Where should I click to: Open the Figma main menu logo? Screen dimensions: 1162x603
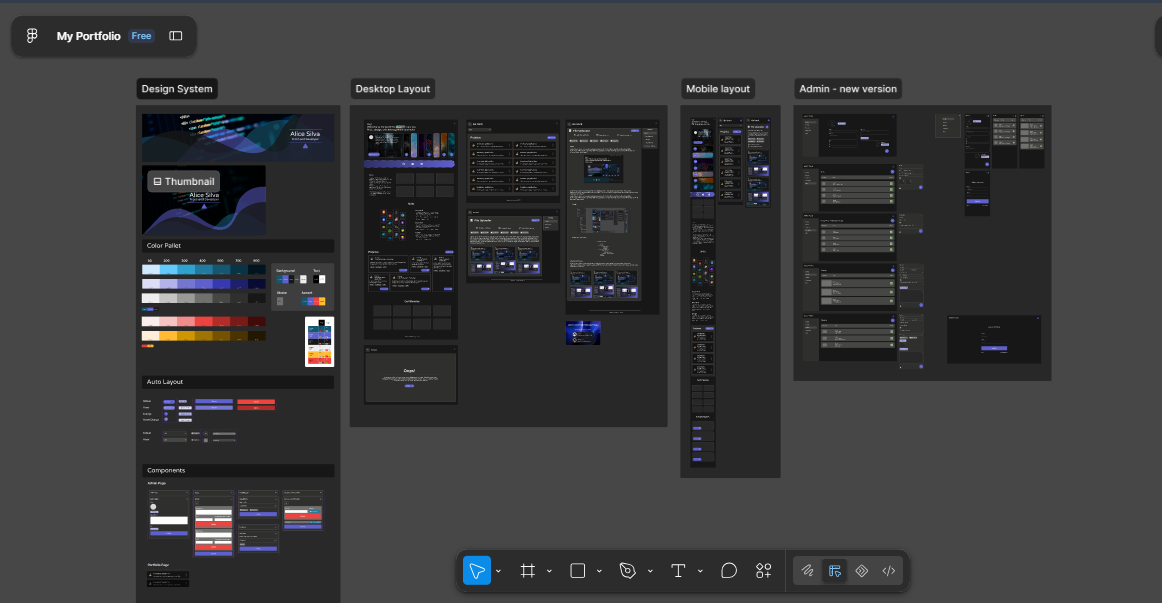pos(32,36)
